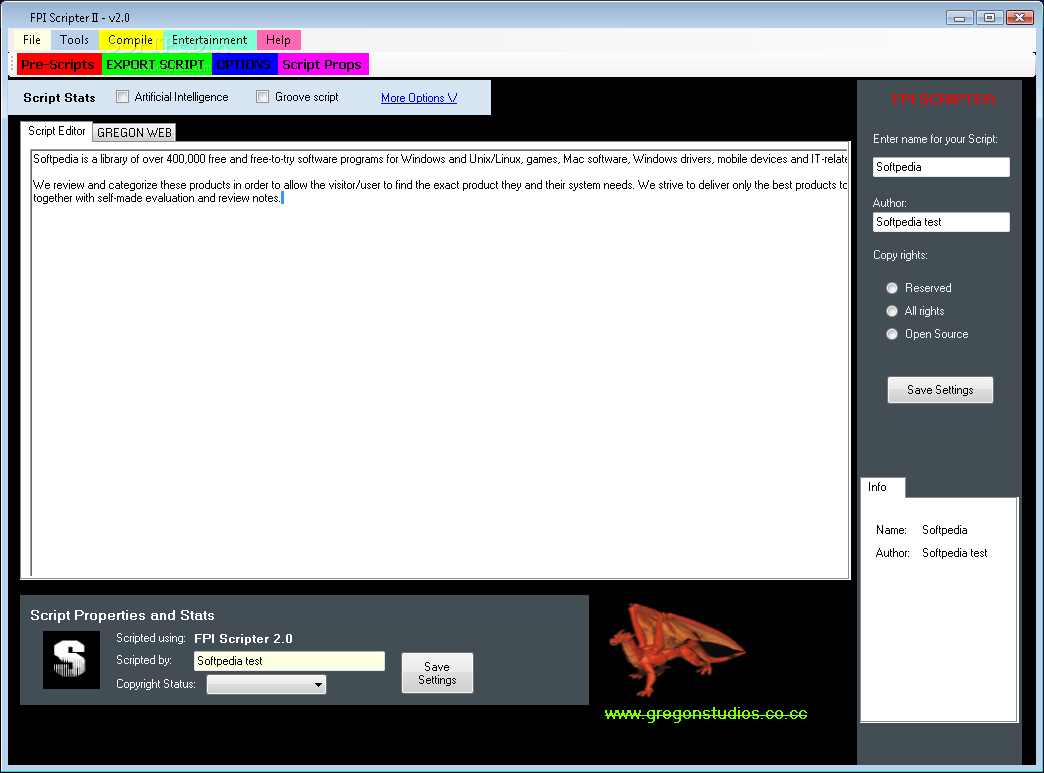
Task: Click the Script Properties and Stats heading
Action: pos(122,615)
